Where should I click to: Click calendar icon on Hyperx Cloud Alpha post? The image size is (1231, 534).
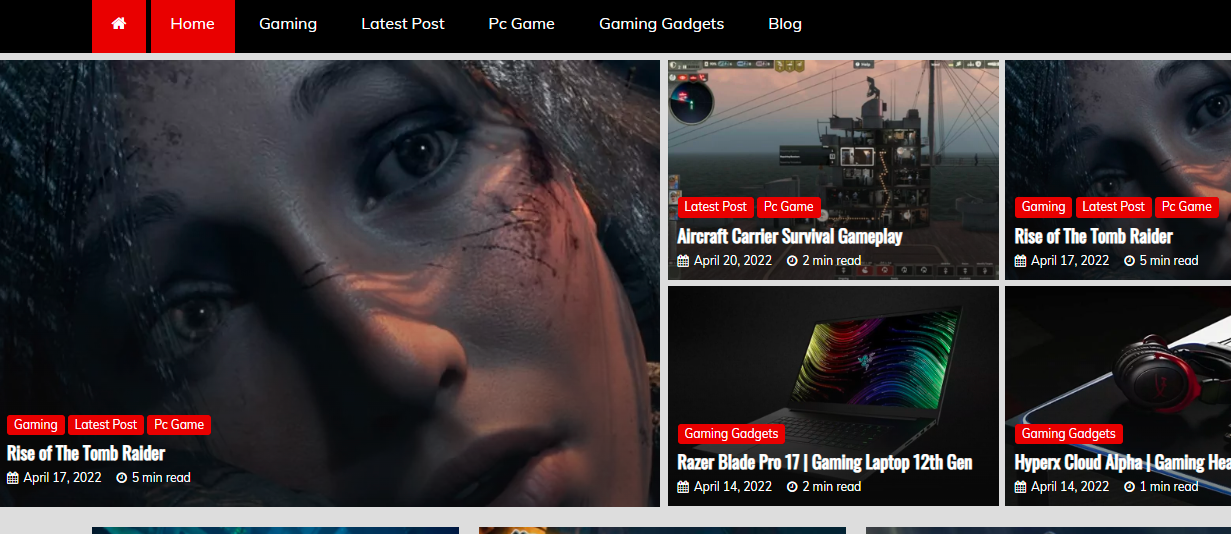(x=1020, y=487)
